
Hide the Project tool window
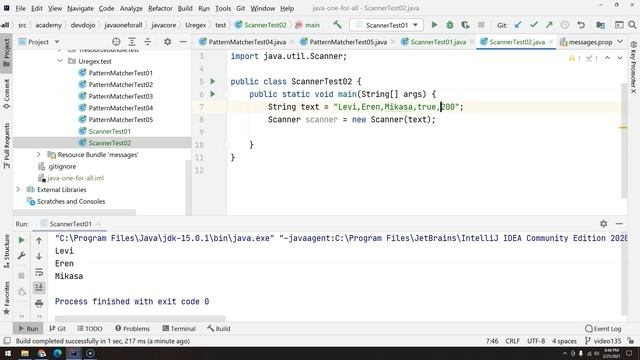183,42
